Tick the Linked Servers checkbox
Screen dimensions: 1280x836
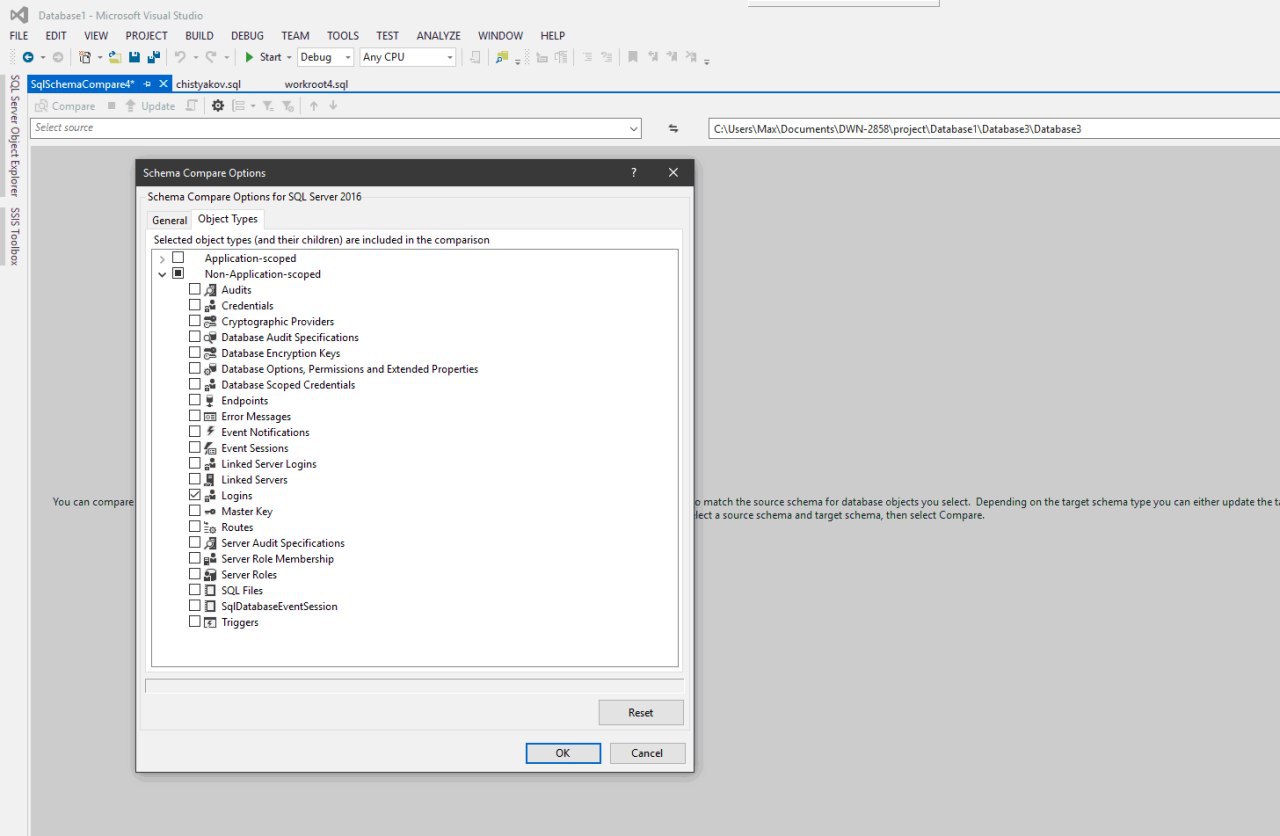point(195,480)
